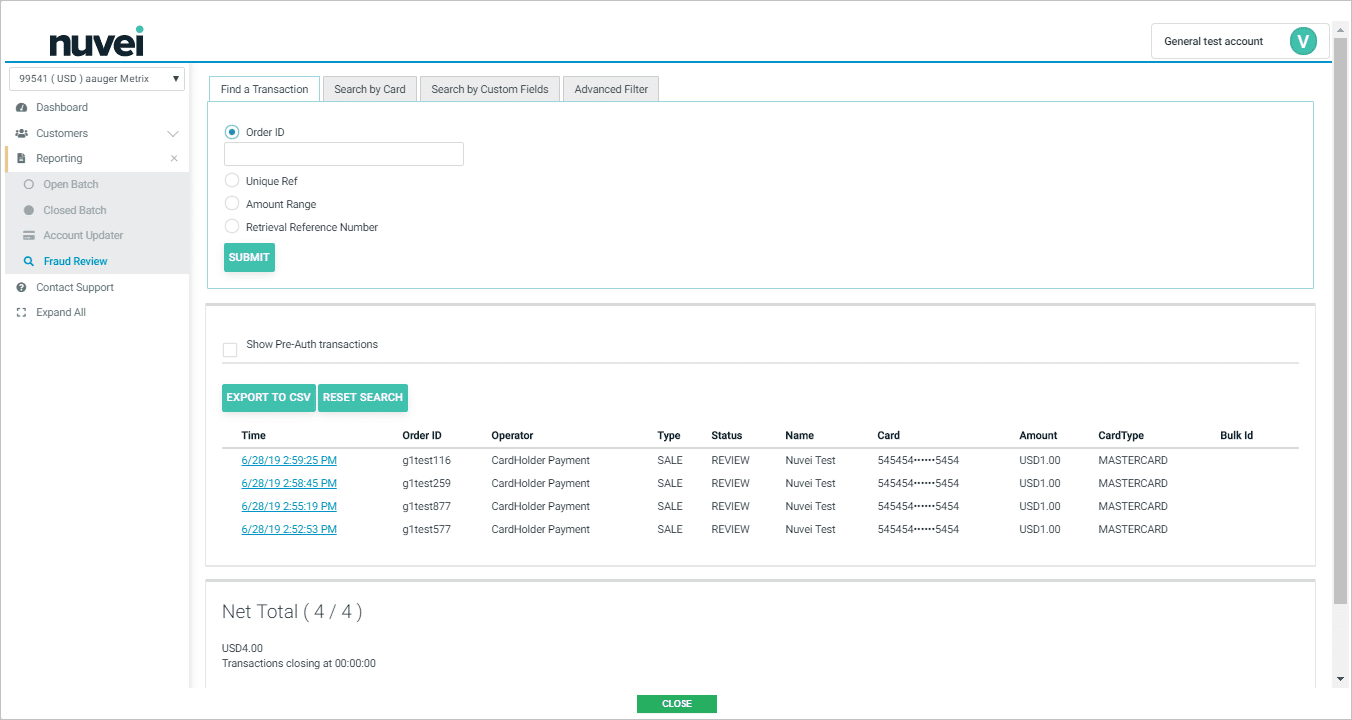Click the green V avatar icon

(x=1302, y=41)
